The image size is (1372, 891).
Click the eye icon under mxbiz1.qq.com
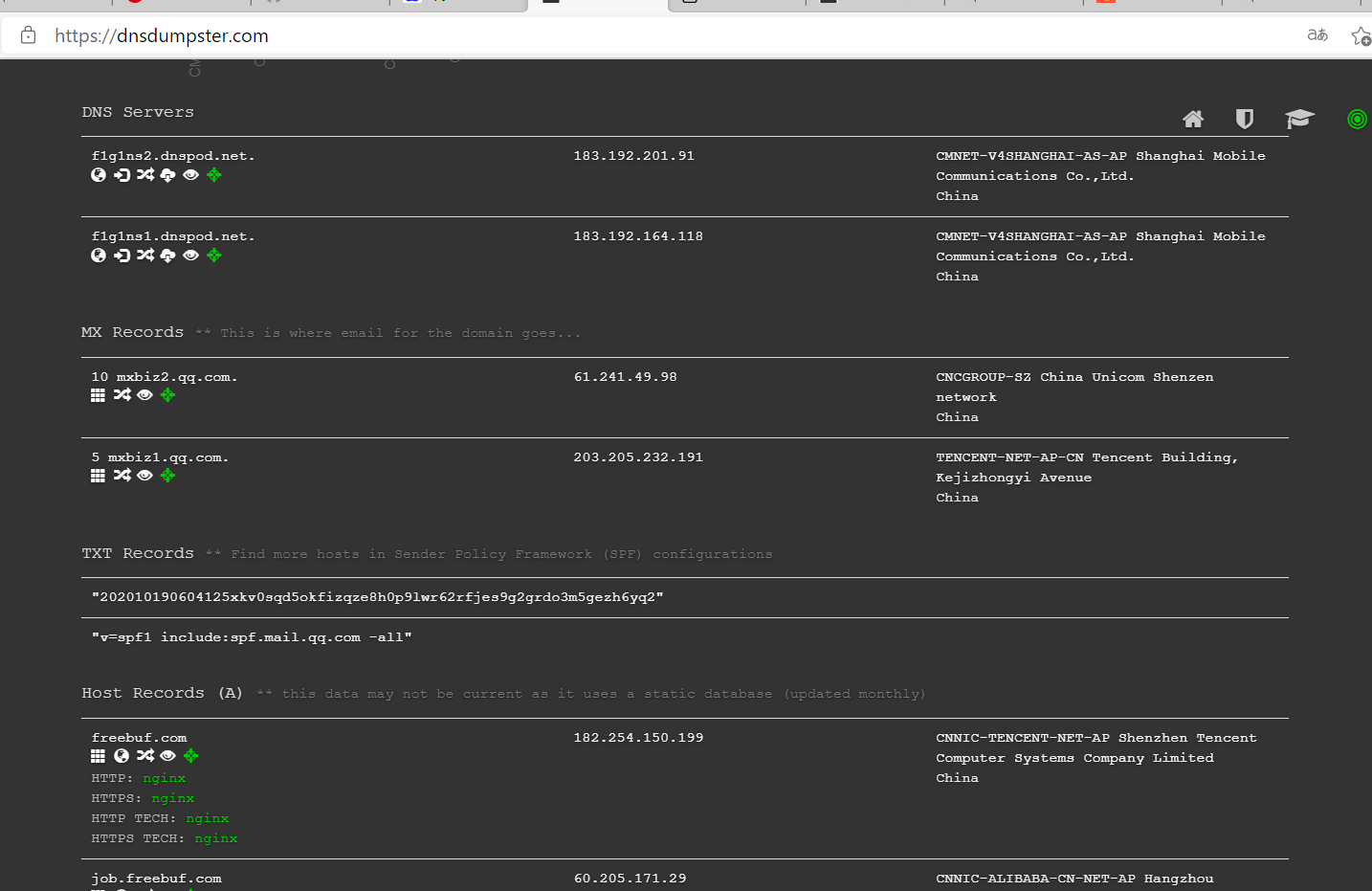[x=144, y=476]
